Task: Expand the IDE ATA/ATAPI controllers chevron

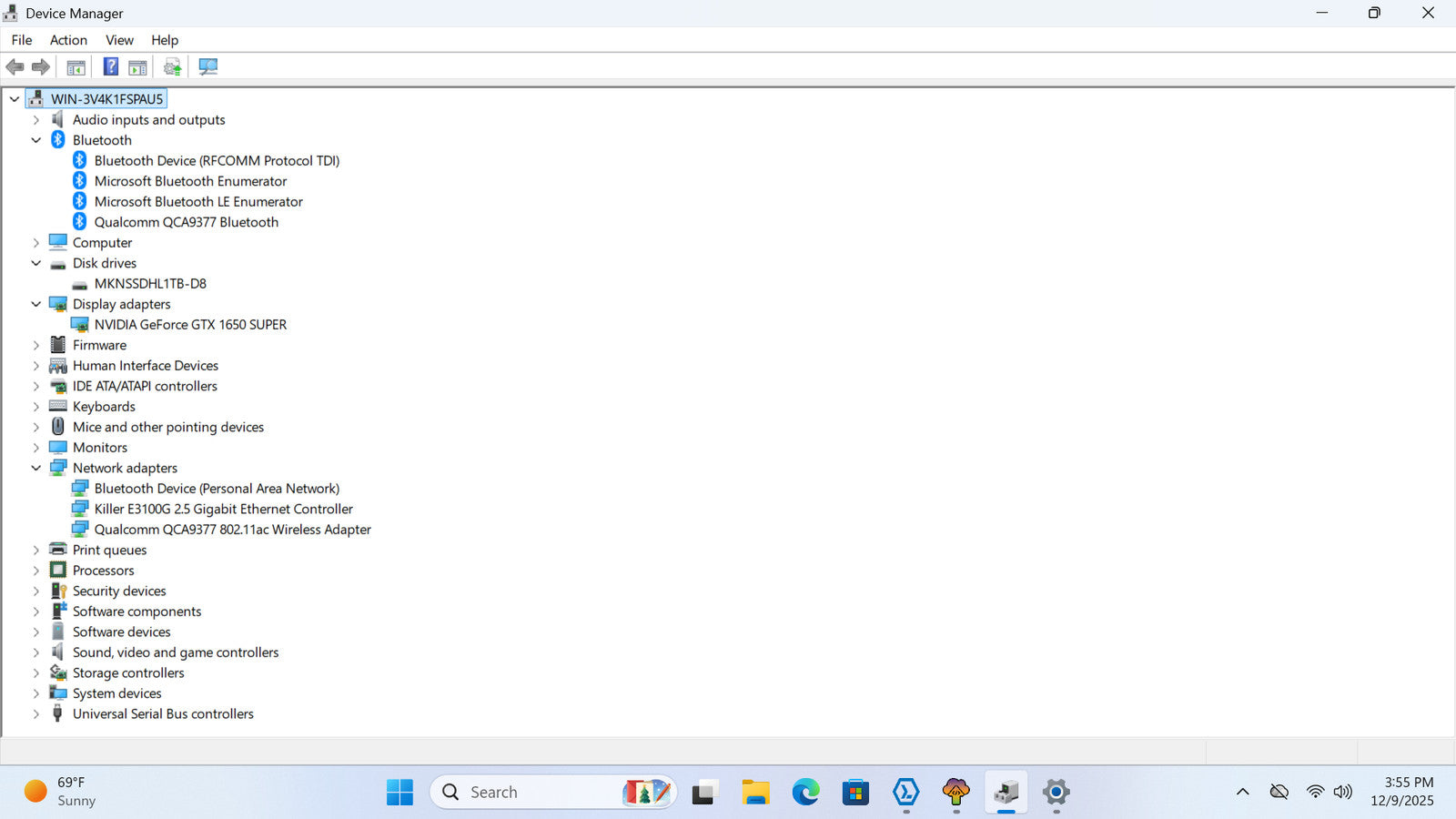Action: pyautogui.click(x=36, y=386)
